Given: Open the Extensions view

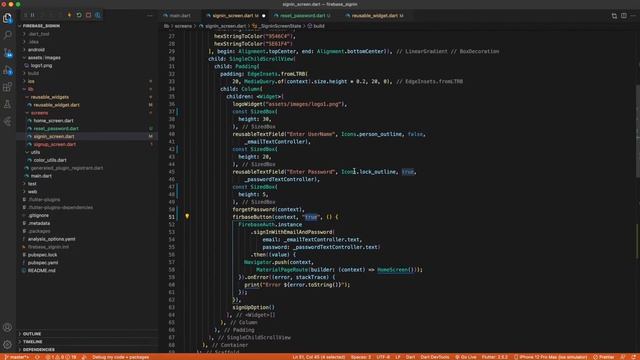Looking at the screenshot, I should (7, 87).
